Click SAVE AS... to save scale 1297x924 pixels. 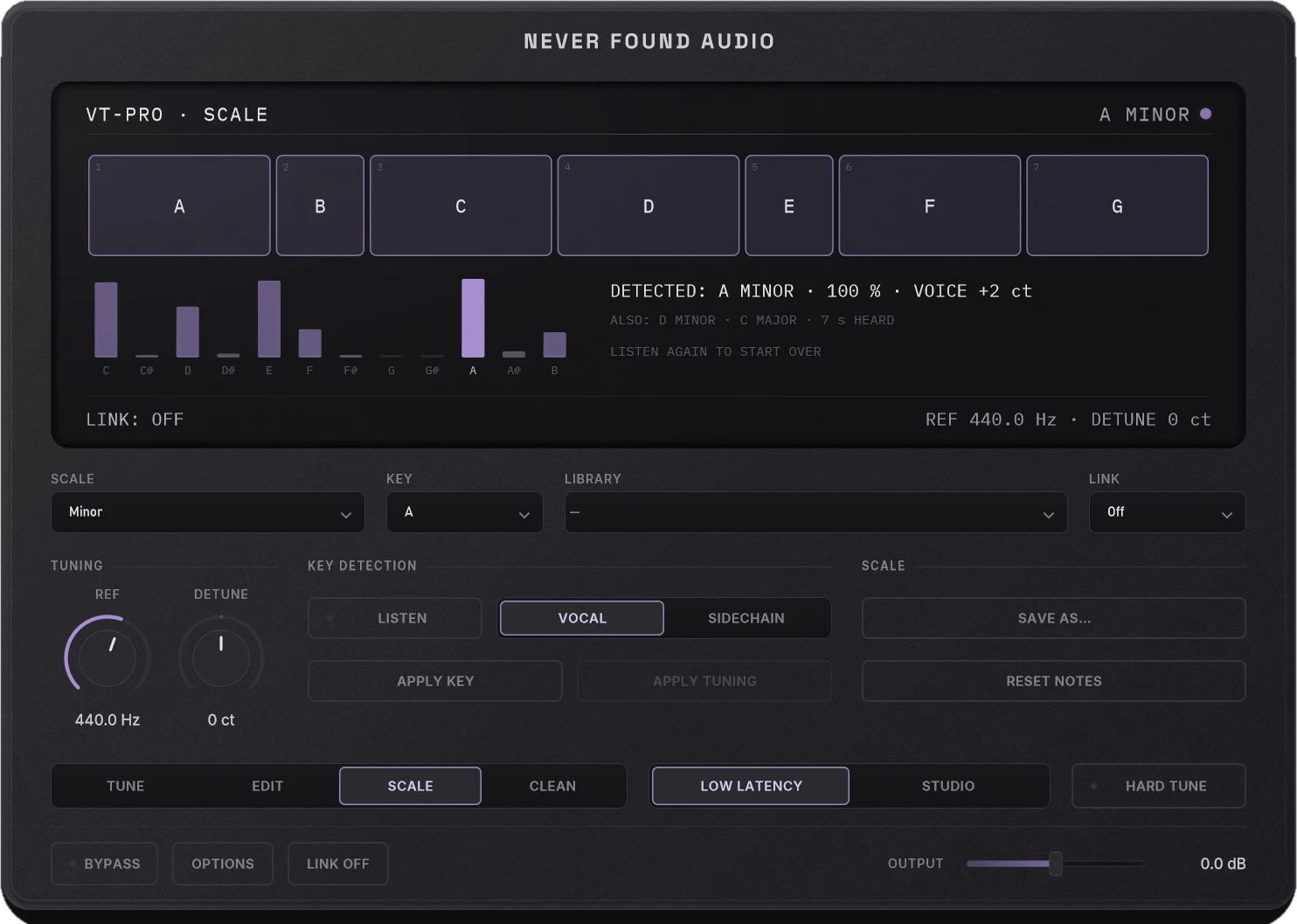coord(1054,618)
